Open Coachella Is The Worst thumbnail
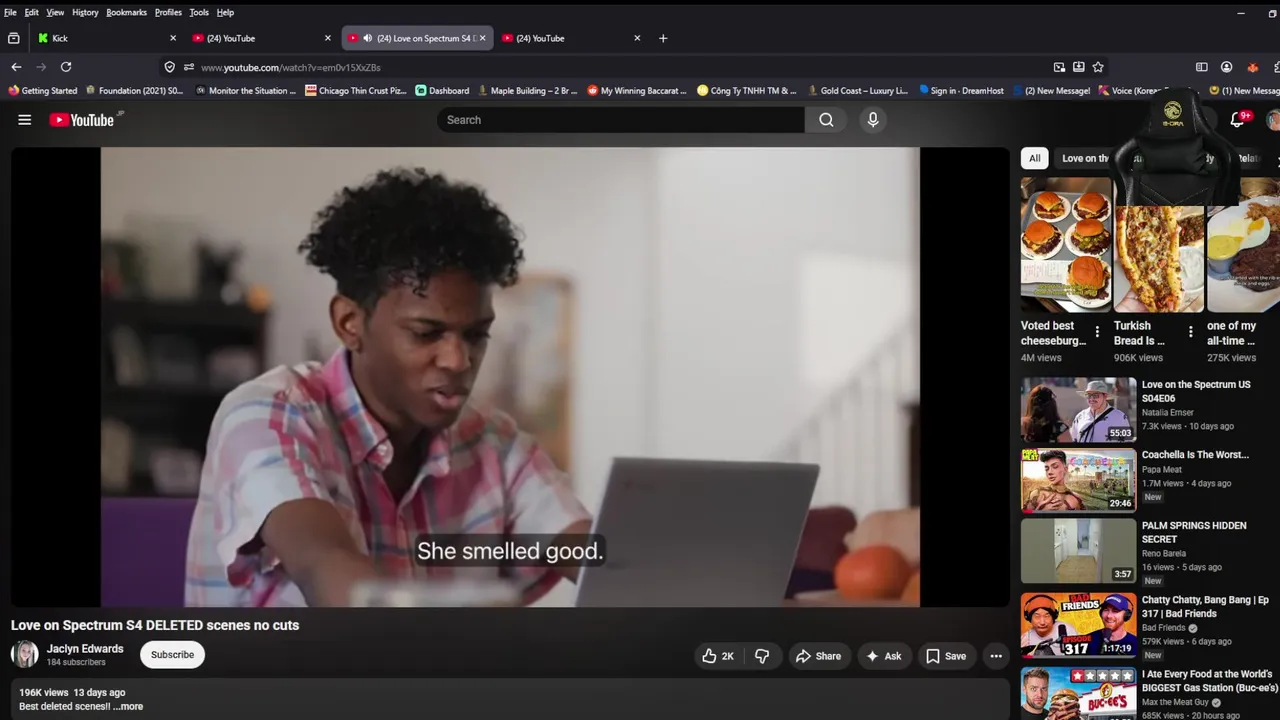The width and height of the screenshot is (1280, 720). (1078, 480)
